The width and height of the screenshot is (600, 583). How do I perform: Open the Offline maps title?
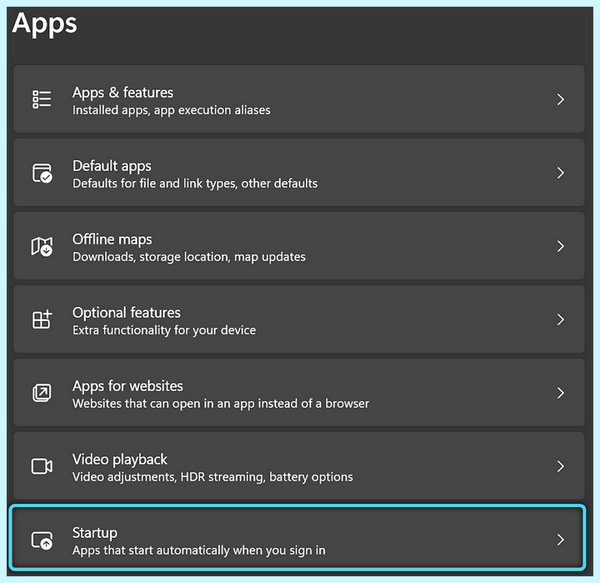point(112,240)
